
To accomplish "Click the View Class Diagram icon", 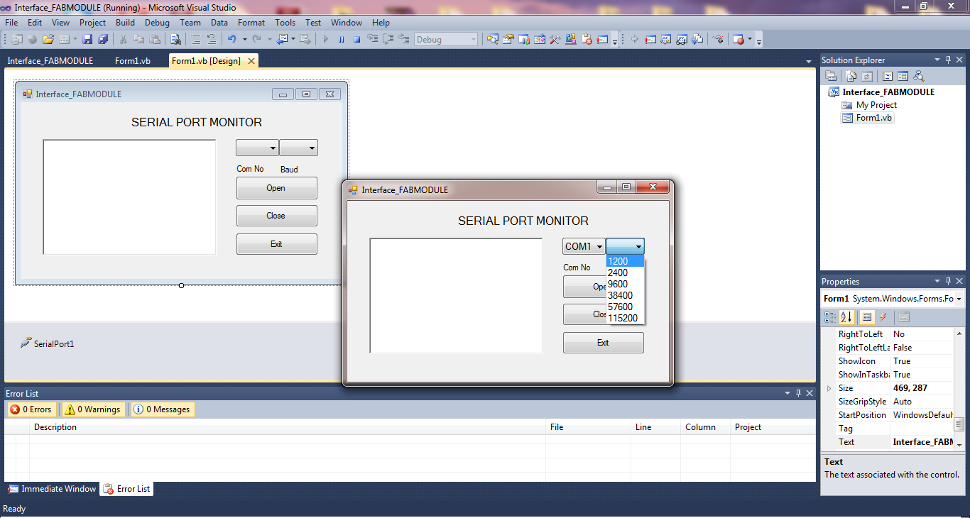I will click(x=919, y=76).
